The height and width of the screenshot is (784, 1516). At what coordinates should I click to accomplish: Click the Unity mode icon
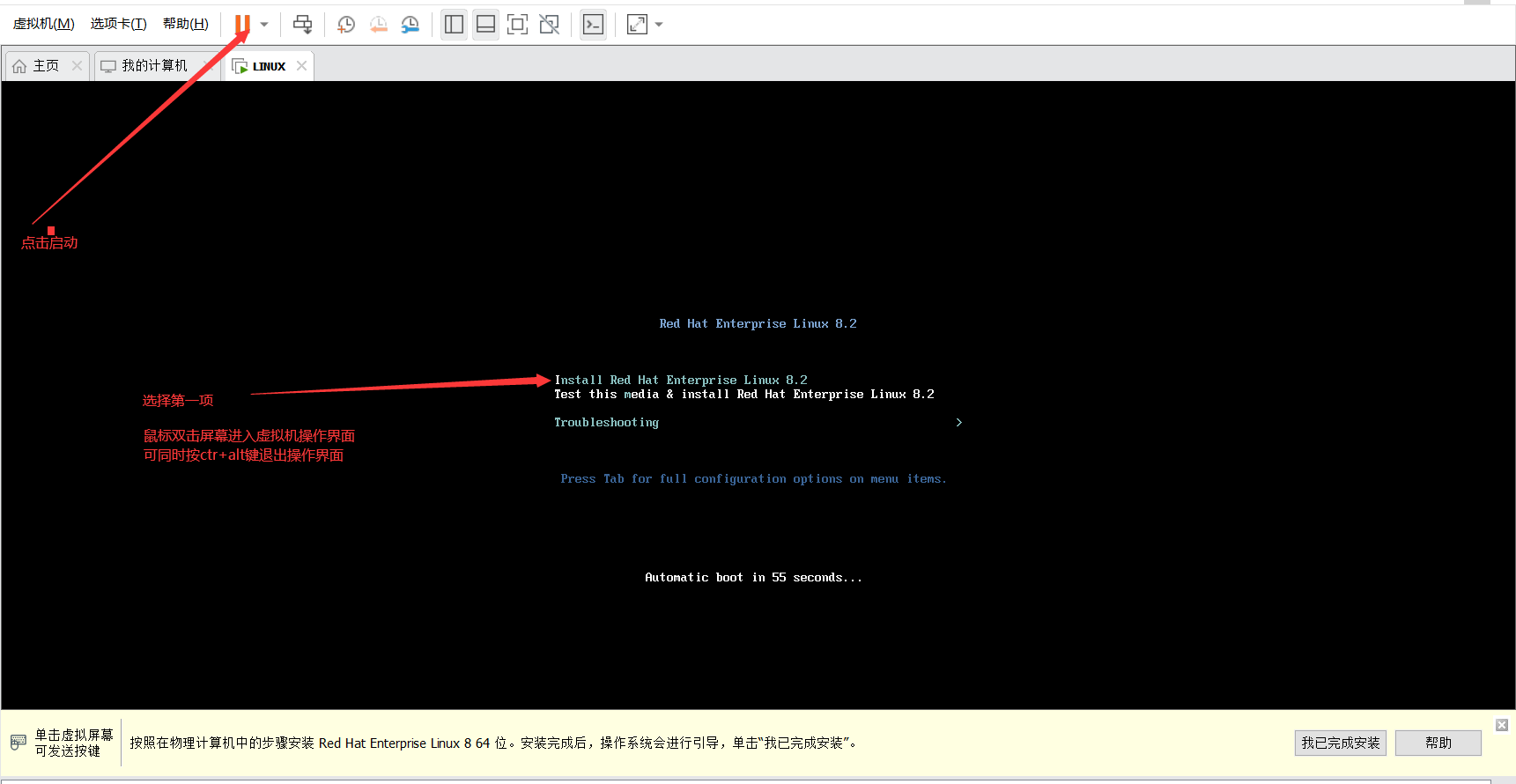coord(550,25)
